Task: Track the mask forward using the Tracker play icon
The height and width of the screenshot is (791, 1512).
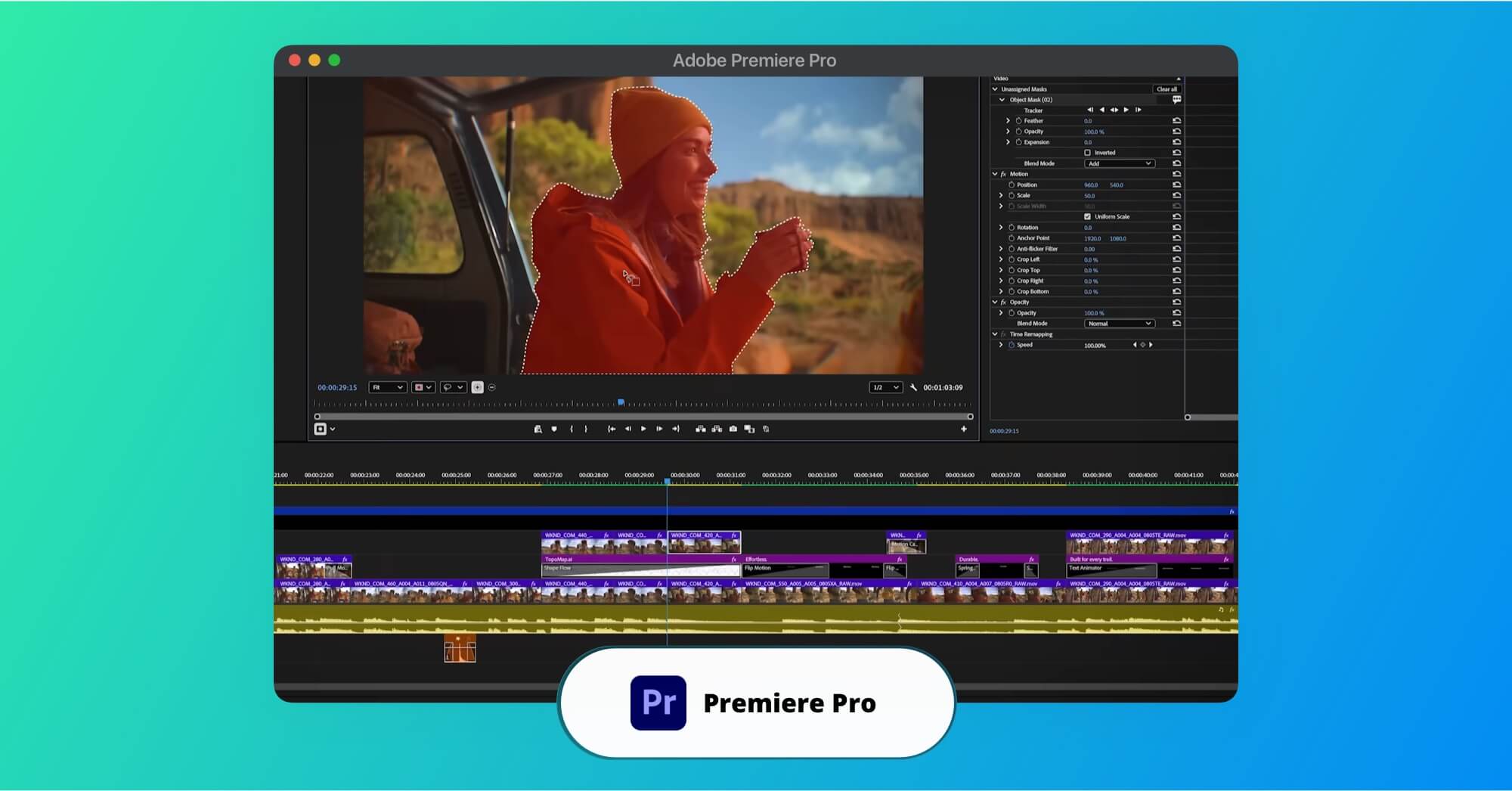Action: (1126, 110)
